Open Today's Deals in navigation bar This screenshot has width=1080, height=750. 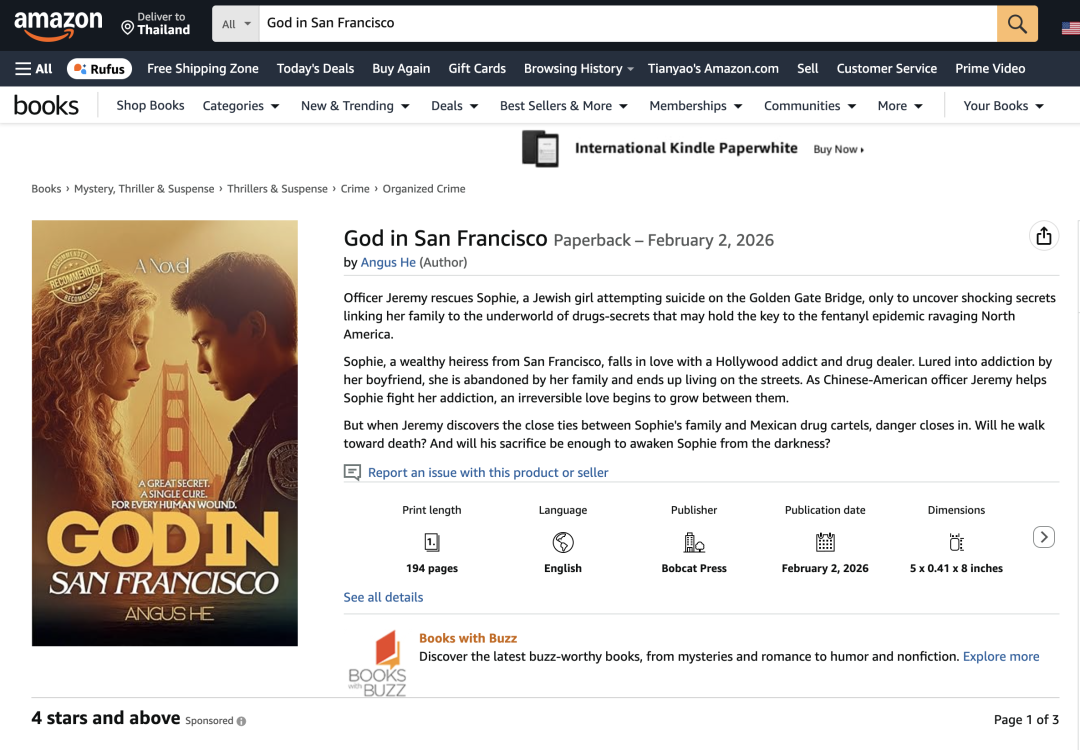click(315, 69)
